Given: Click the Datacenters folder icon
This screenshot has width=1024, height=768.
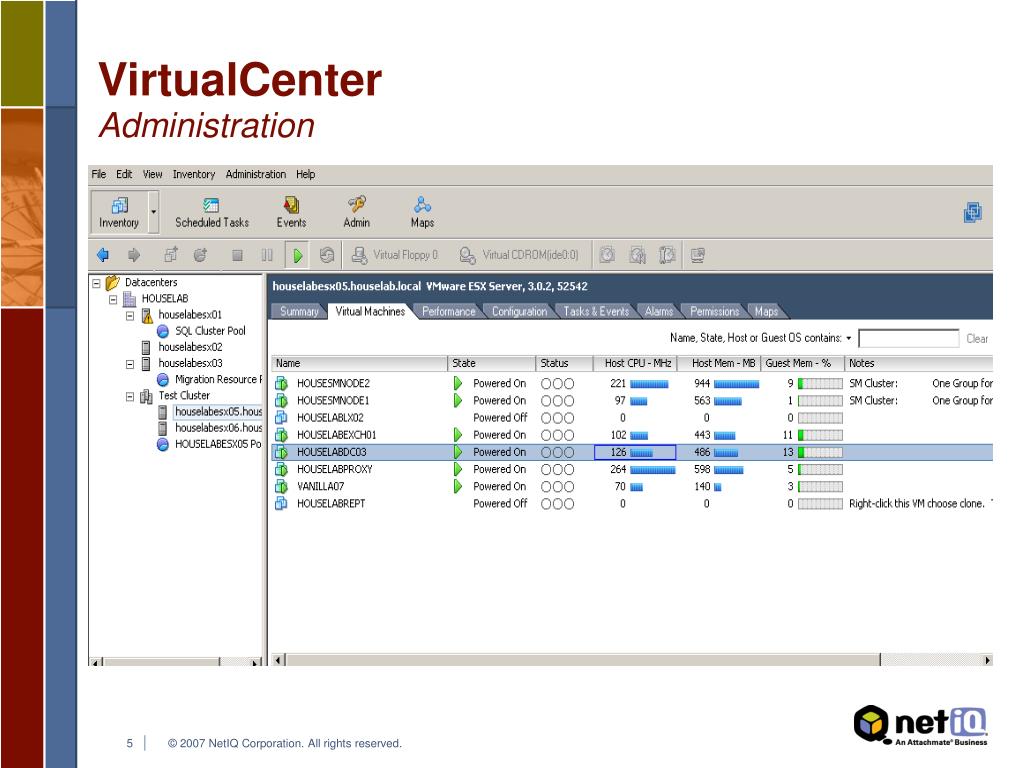Looking at the screenshot, I should (112, 282).
